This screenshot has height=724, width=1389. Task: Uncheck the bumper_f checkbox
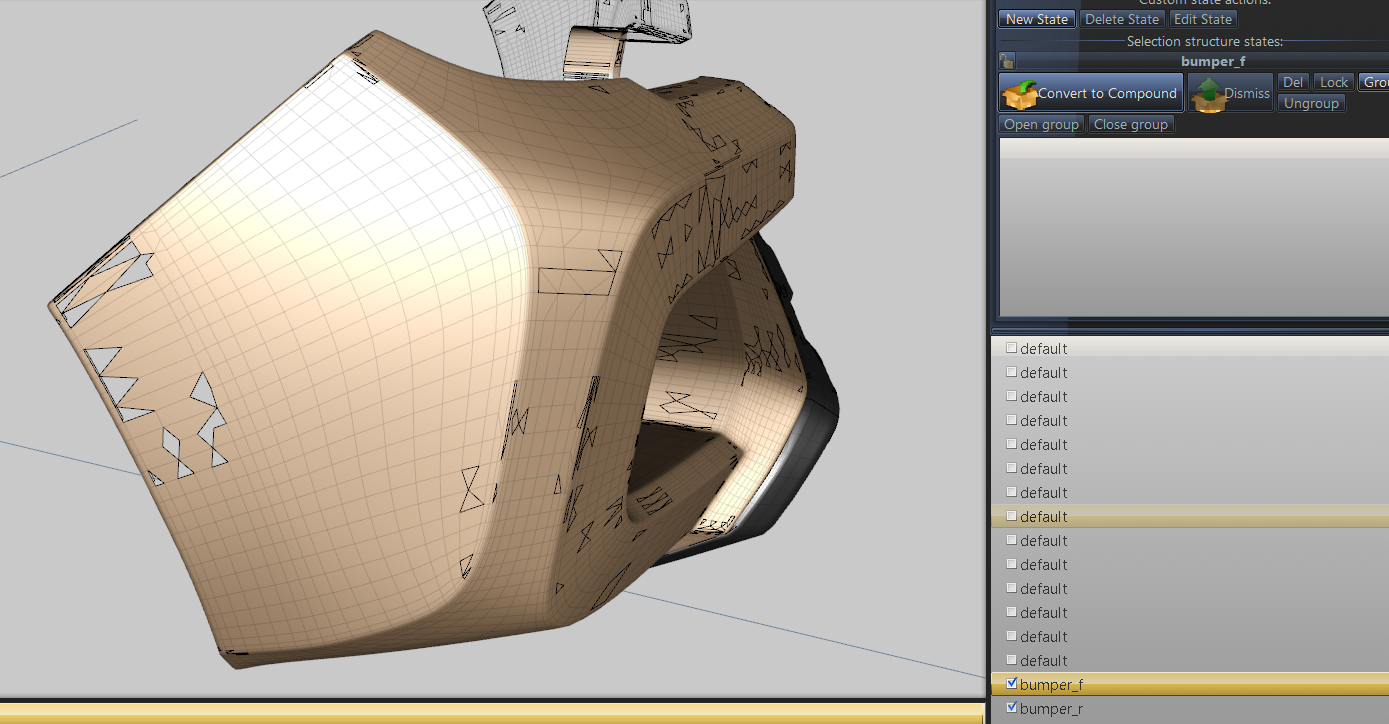[x=1012, y=684]
